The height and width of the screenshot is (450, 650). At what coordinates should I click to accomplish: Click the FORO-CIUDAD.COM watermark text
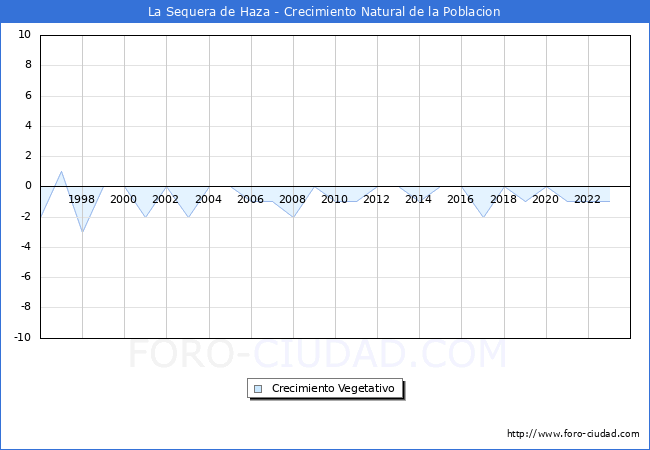click(318, 355)
